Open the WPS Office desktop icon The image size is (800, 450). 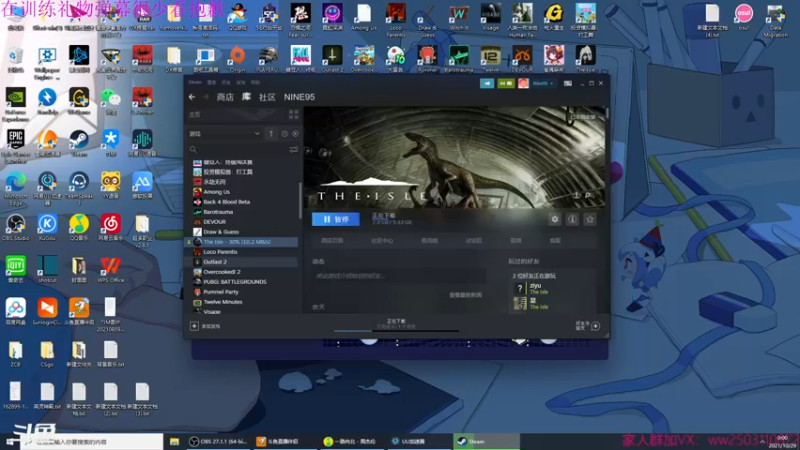click(x=111, y=270)
